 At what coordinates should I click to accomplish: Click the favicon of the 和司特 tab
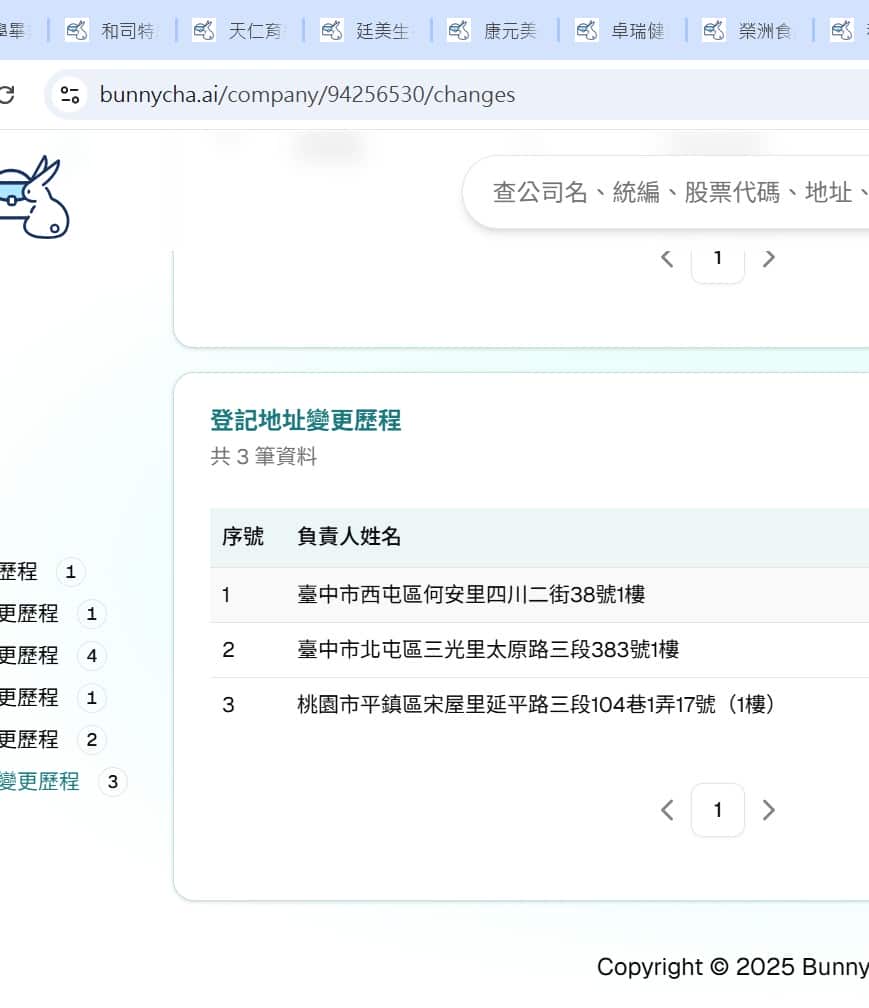click(76, 31)
